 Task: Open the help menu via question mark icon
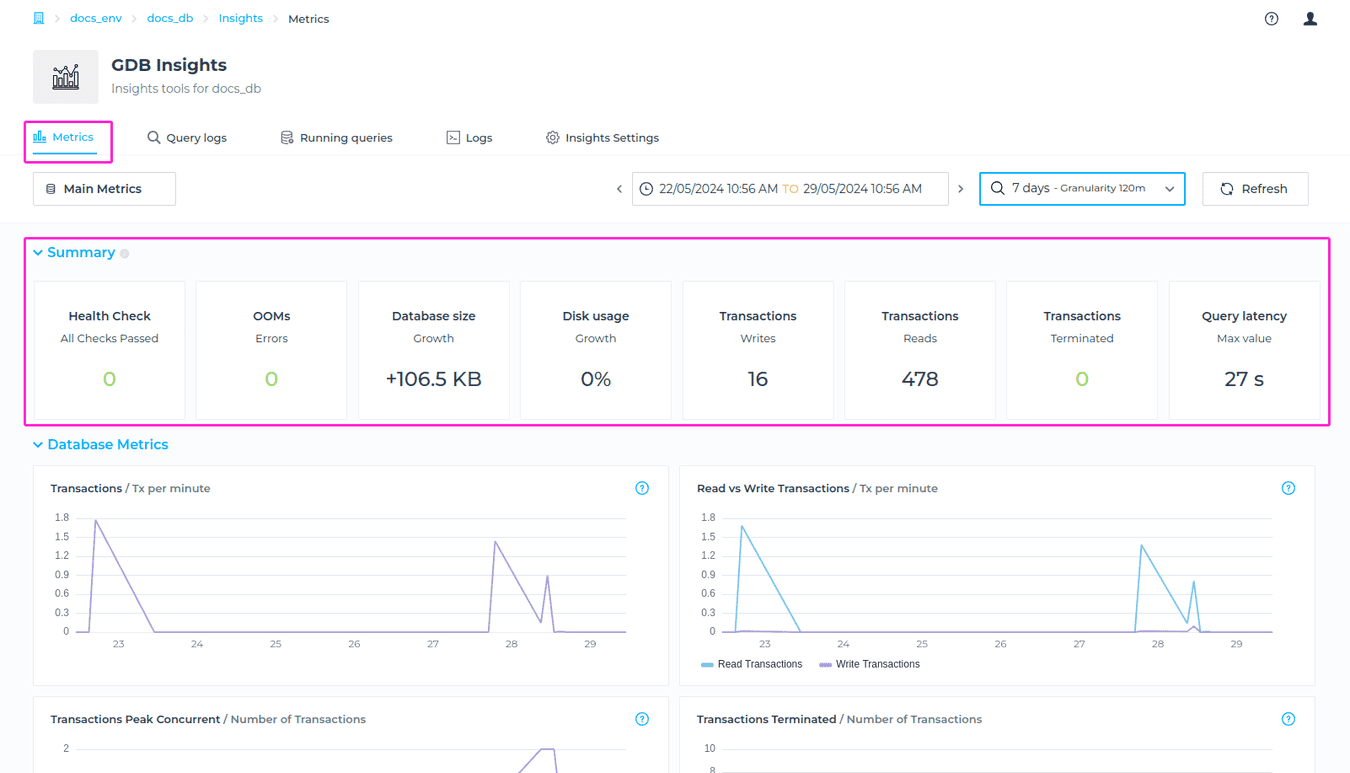point(1271,18)
